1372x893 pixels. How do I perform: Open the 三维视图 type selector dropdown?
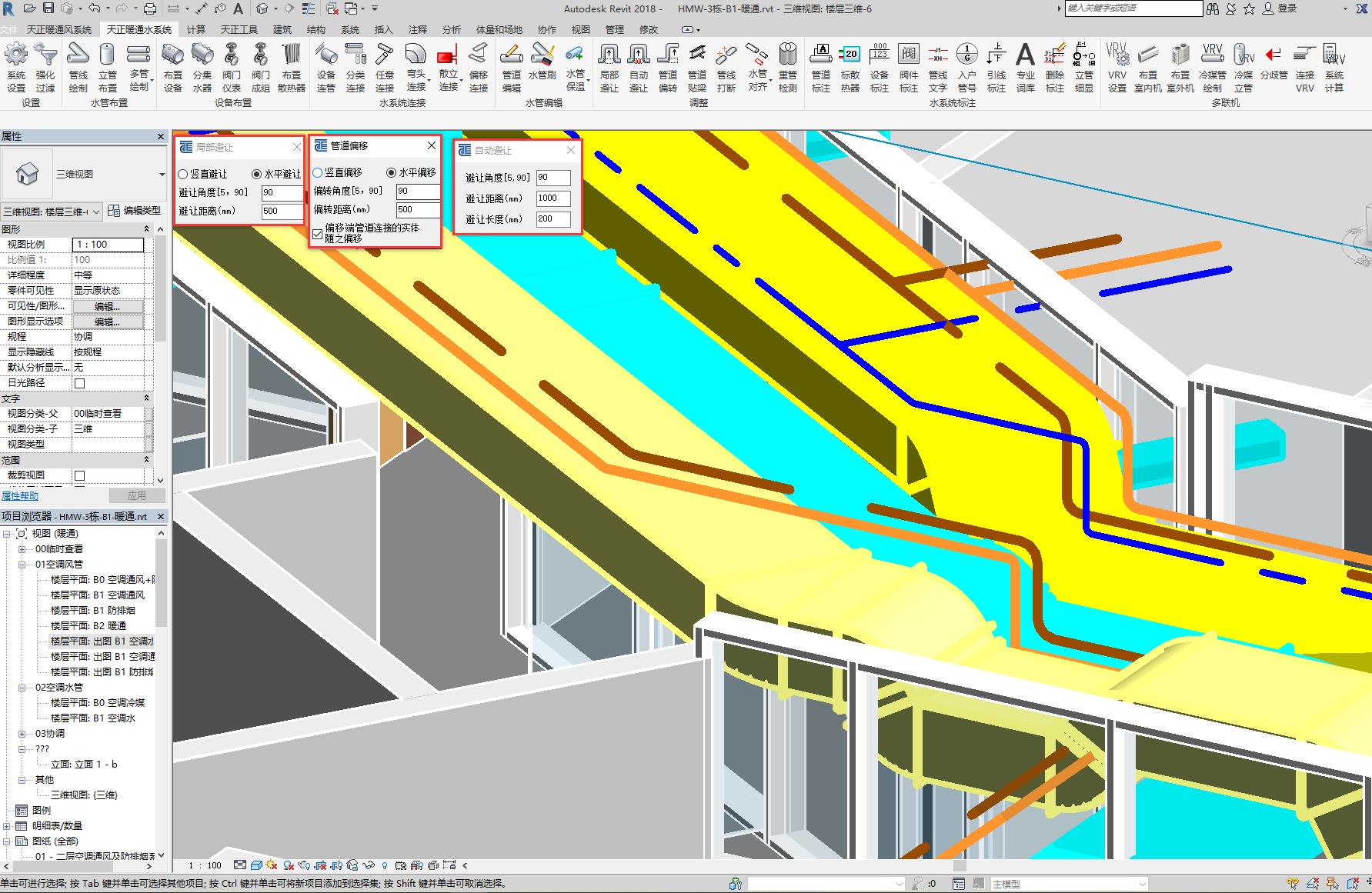click(x=162, y=175)
